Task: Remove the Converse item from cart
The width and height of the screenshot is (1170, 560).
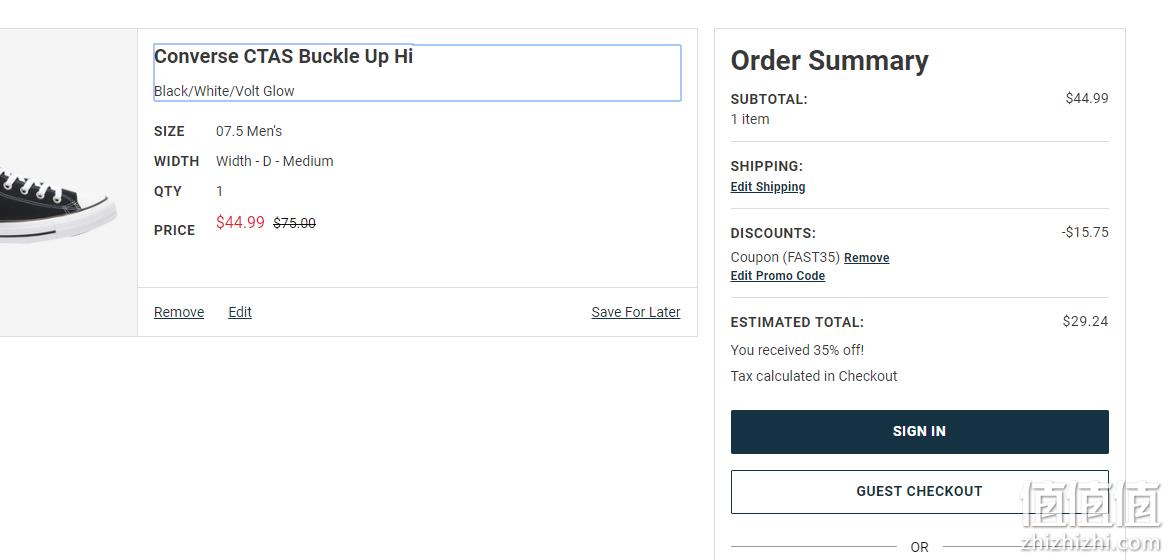Action: [x=179, y=312]
